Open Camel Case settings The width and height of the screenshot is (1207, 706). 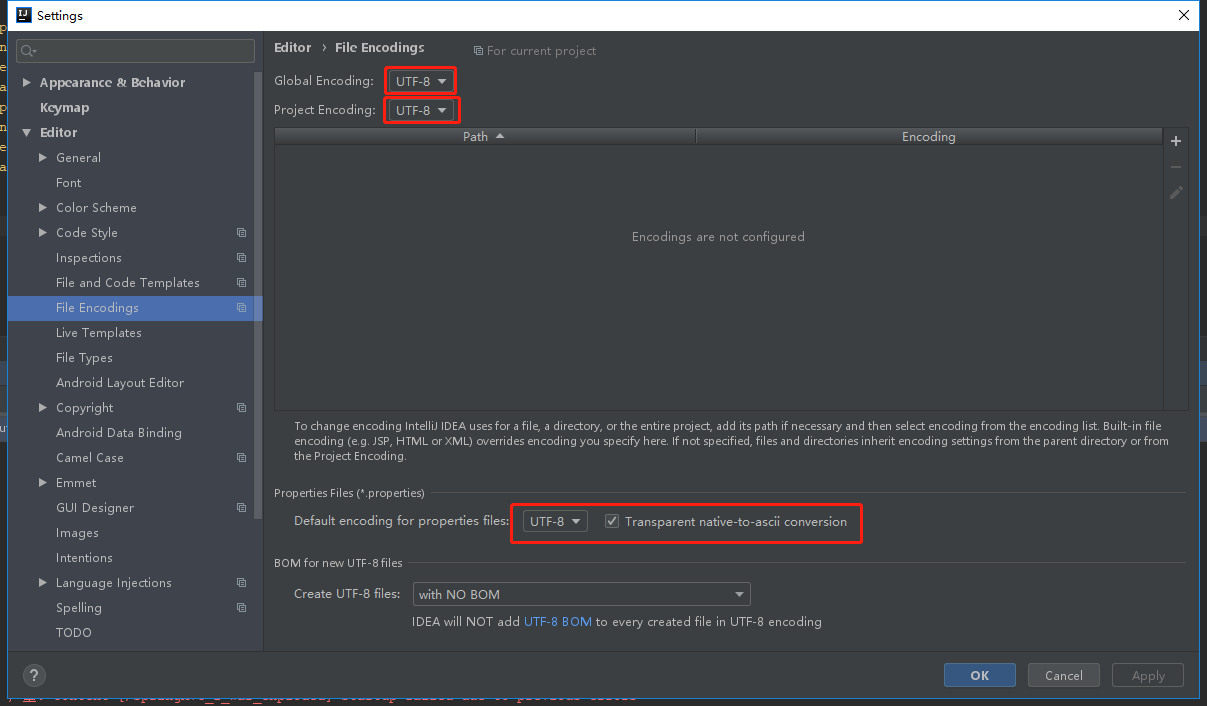coord(90,457)
